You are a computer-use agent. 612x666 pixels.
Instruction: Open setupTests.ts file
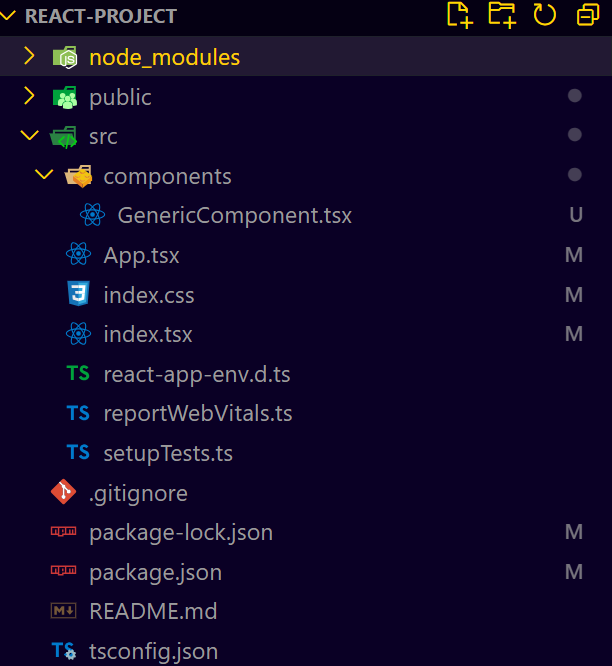coord(168,454)
